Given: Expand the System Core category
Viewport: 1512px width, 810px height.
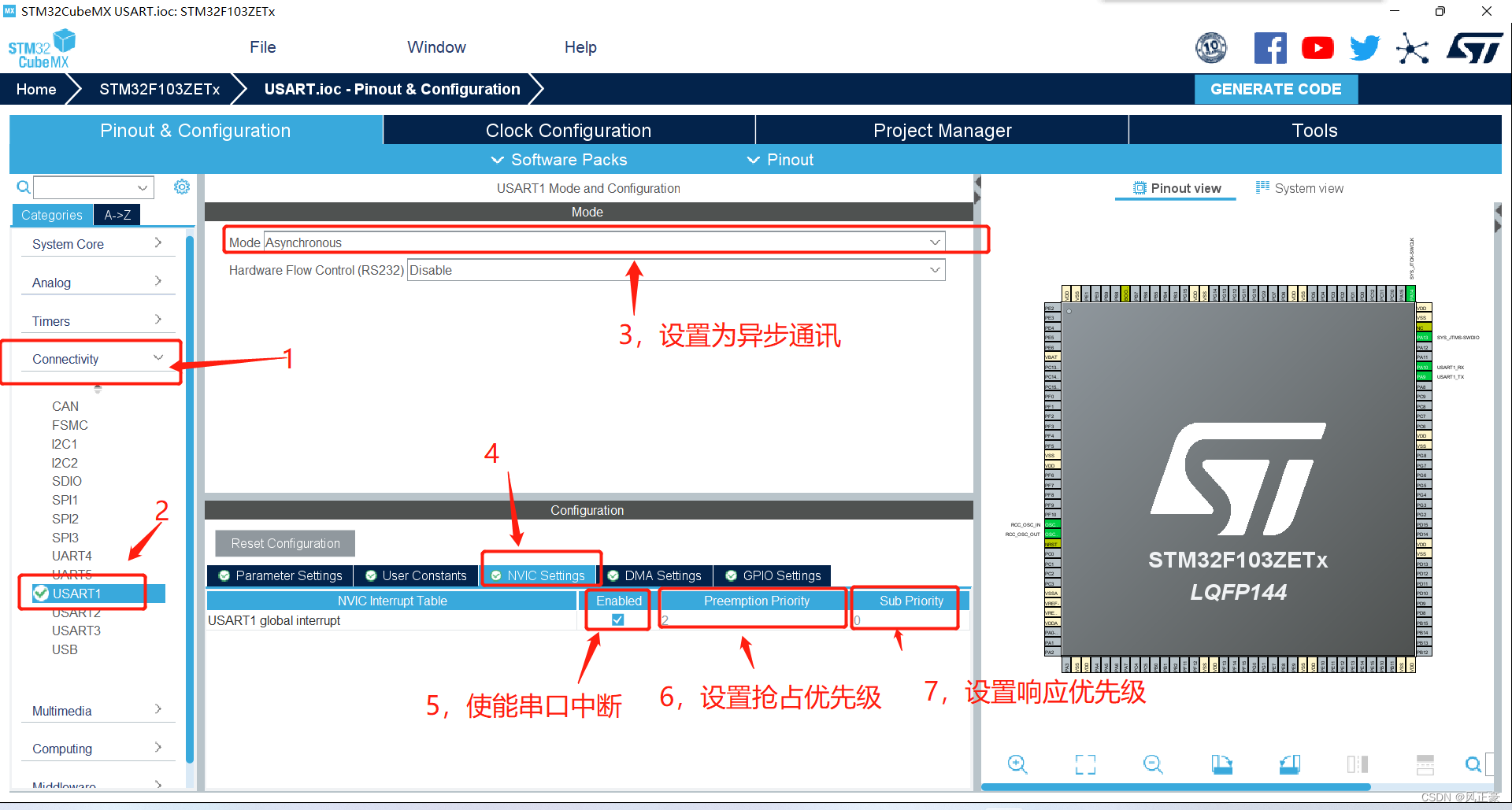Looking at the screenshot, I should click(x=98, y=244).
